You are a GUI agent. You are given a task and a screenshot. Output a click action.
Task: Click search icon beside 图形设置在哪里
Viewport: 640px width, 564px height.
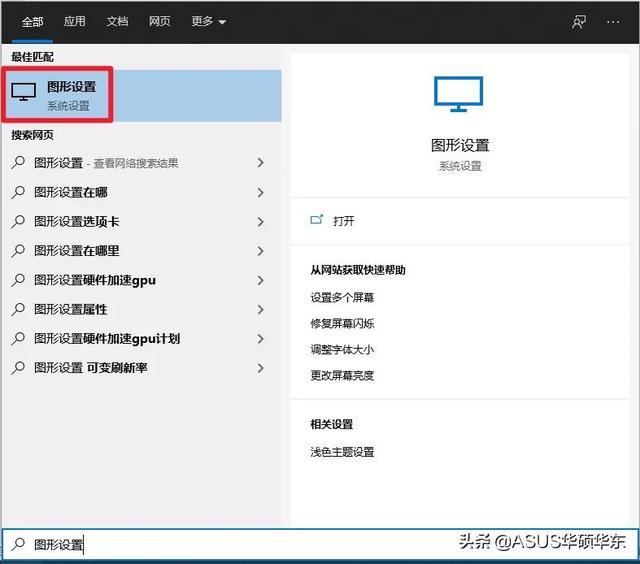pos(18,251)
